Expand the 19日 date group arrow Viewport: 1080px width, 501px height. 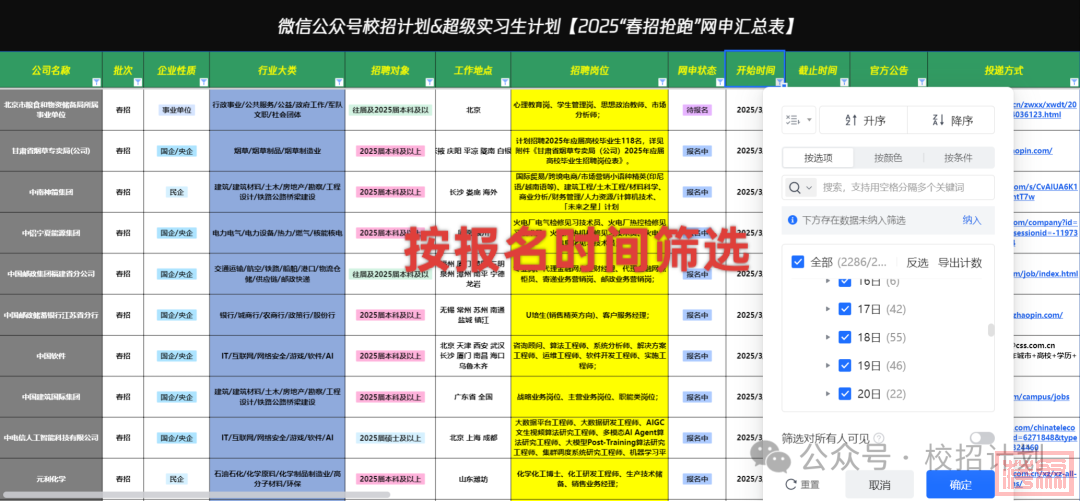click(x=829, y=365)
